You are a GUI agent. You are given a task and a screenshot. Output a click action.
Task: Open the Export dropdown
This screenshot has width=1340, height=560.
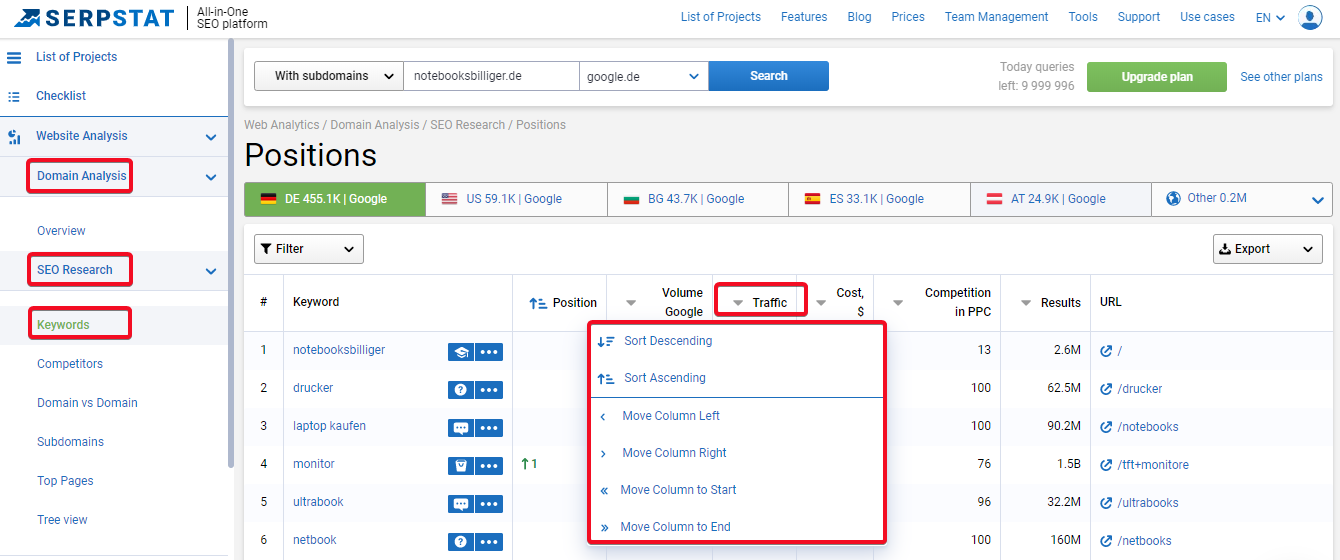(x=1267, y=249)
